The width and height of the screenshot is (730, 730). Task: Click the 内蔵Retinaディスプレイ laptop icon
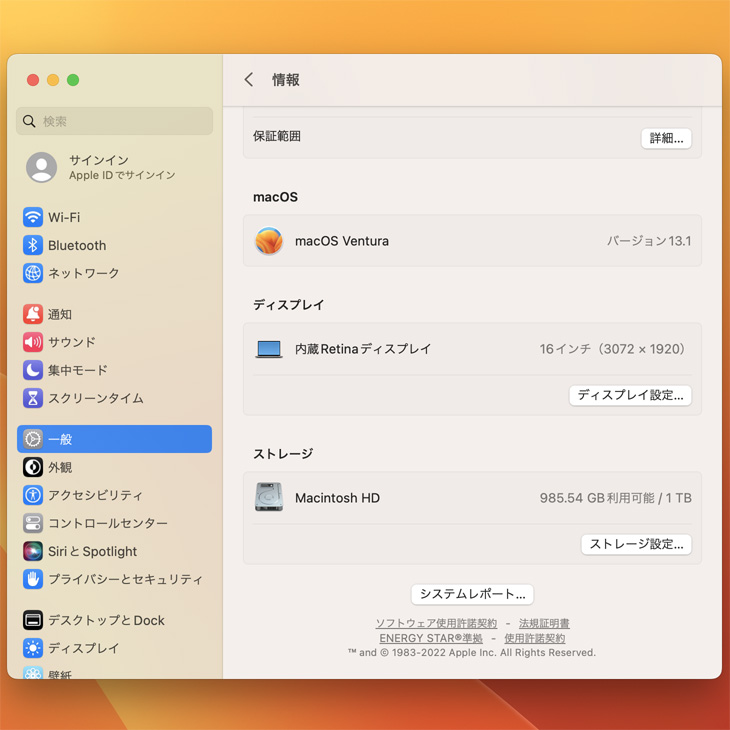pos(269,349)
